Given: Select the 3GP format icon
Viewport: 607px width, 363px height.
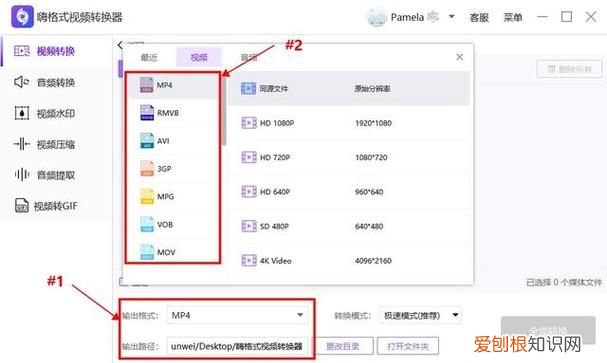Looking at the screenshot, I should [147, 168].
